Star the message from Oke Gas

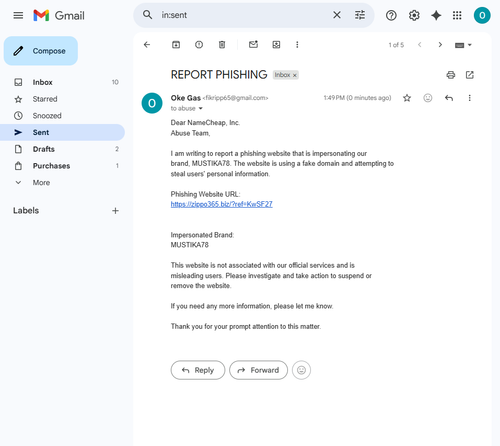407,98
